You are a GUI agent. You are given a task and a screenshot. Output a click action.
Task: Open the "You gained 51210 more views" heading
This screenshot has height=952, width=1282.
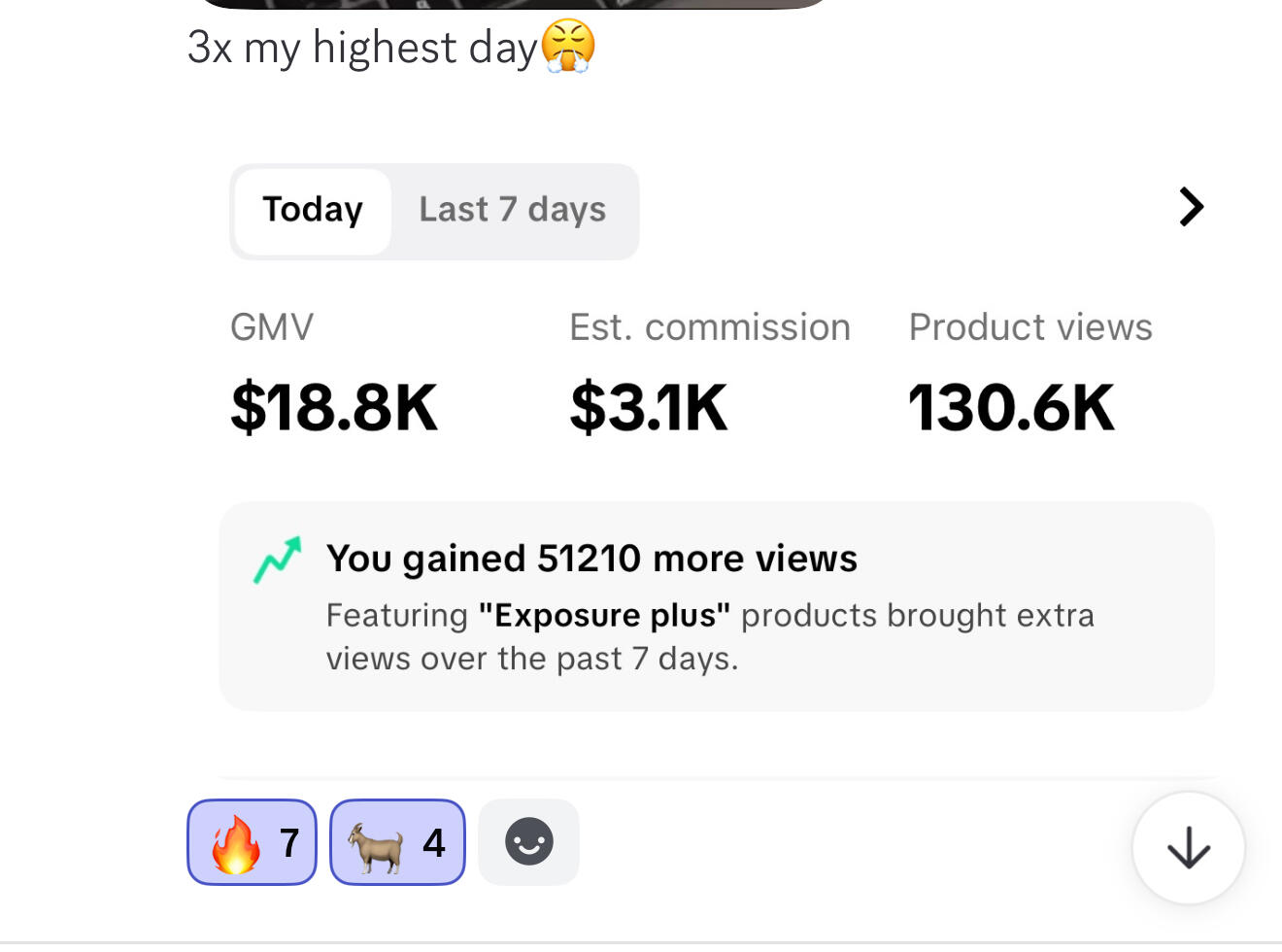pyautogui.click(x=591, y=559)
